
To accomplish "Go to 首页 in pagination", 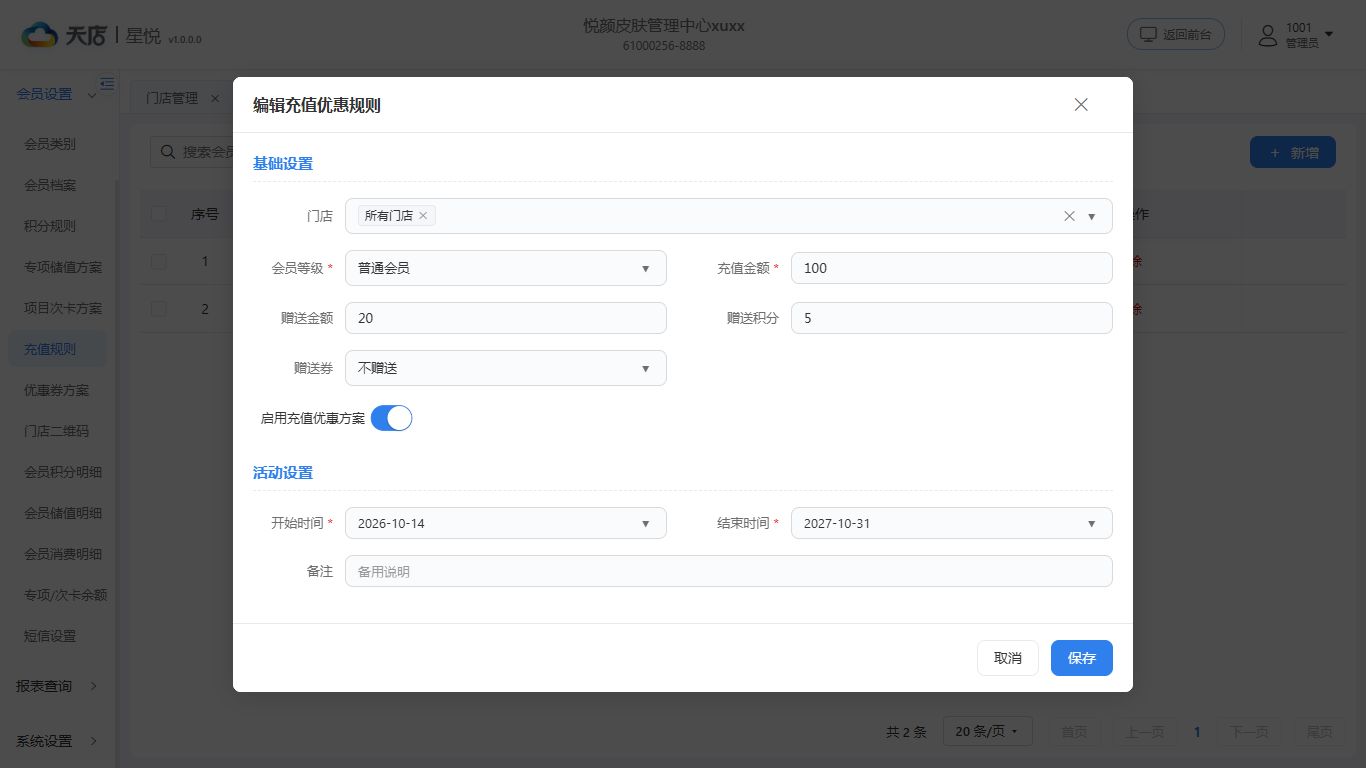I will [1074, 732].
